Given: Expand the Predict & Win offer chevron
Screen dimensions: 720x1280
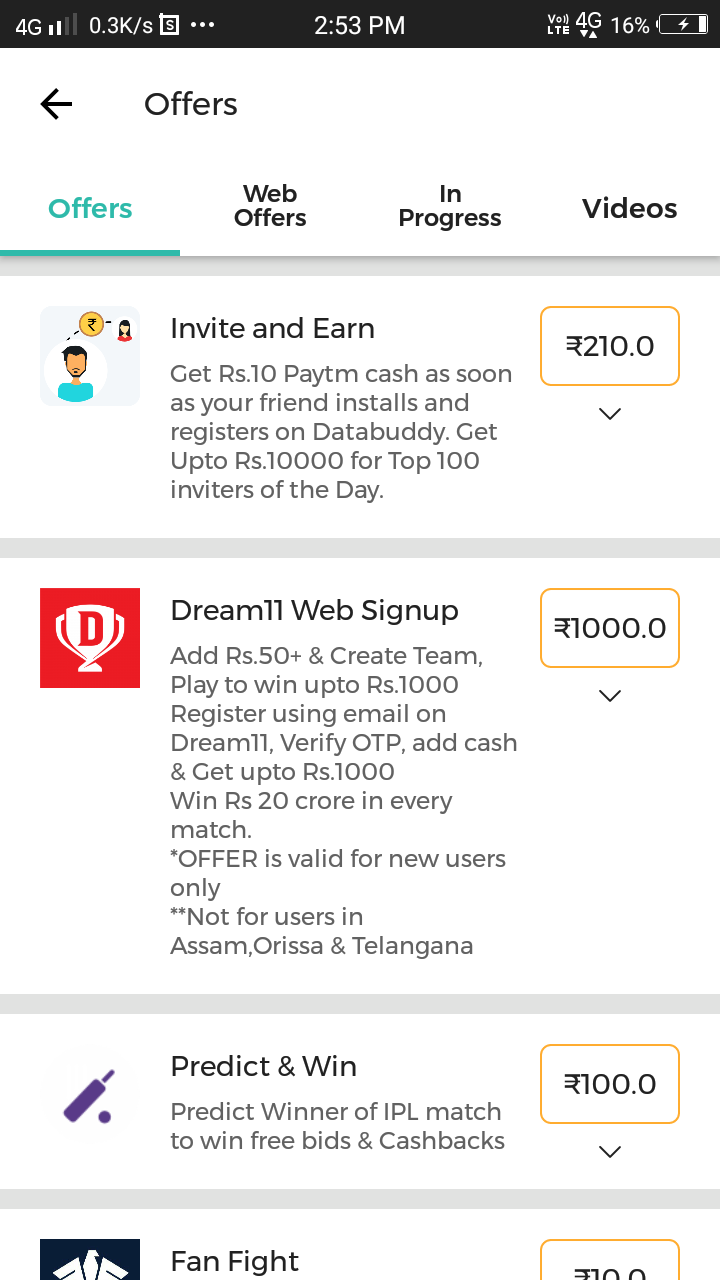Looking at the screenshot, I should [610, 1151].
